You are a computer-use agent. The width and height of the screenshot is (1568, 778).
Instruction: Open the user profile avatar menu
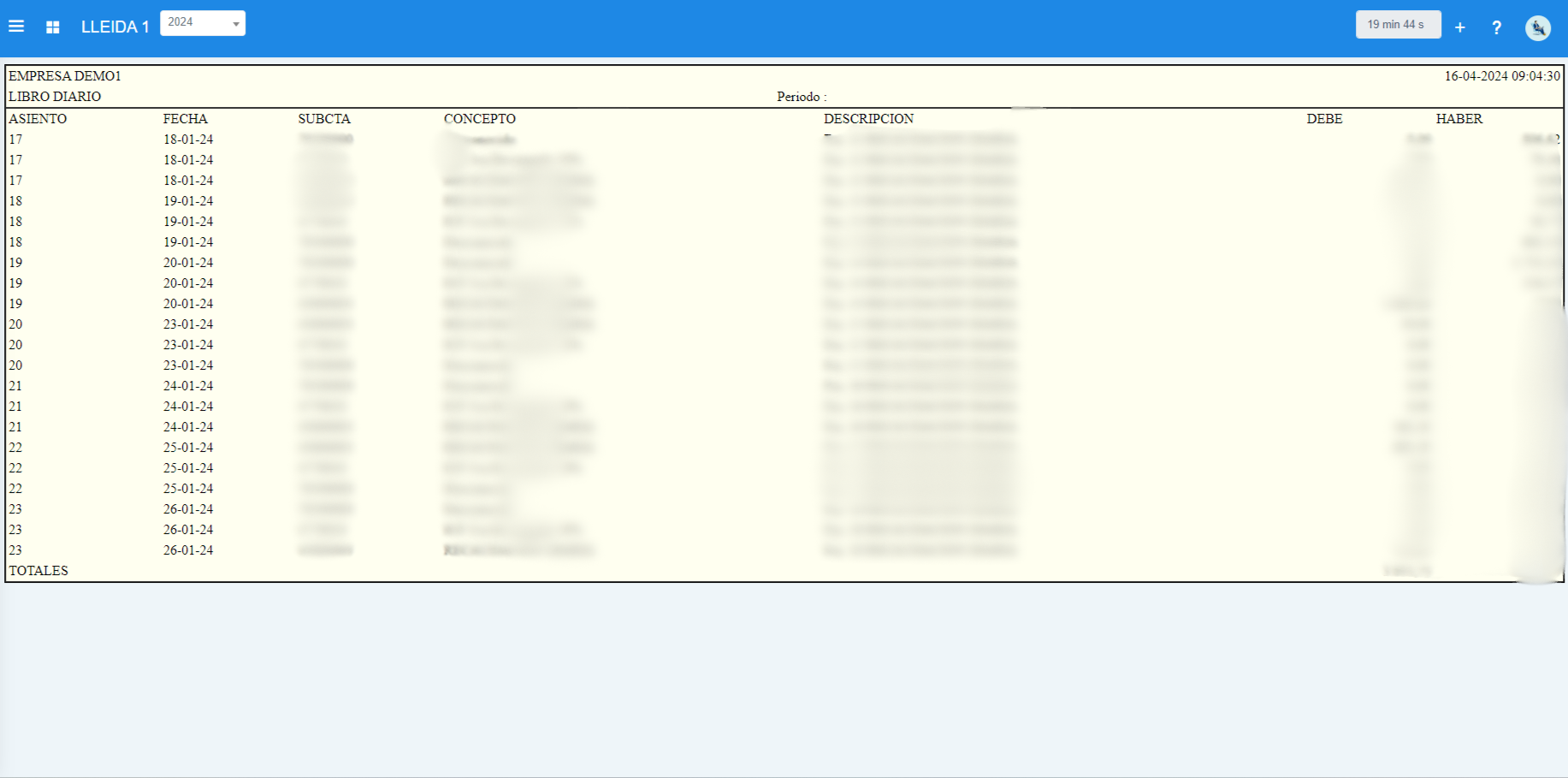[1537, 28]
